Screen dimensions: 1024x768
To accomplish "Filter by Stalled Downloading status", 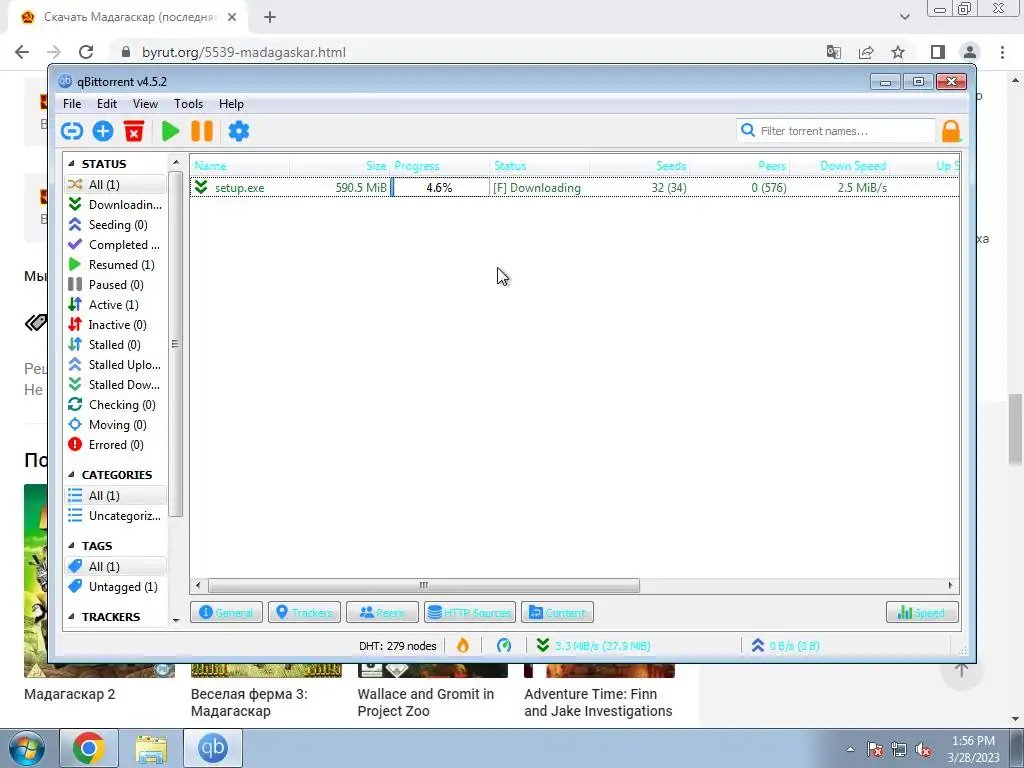I will tap(116, 385).
